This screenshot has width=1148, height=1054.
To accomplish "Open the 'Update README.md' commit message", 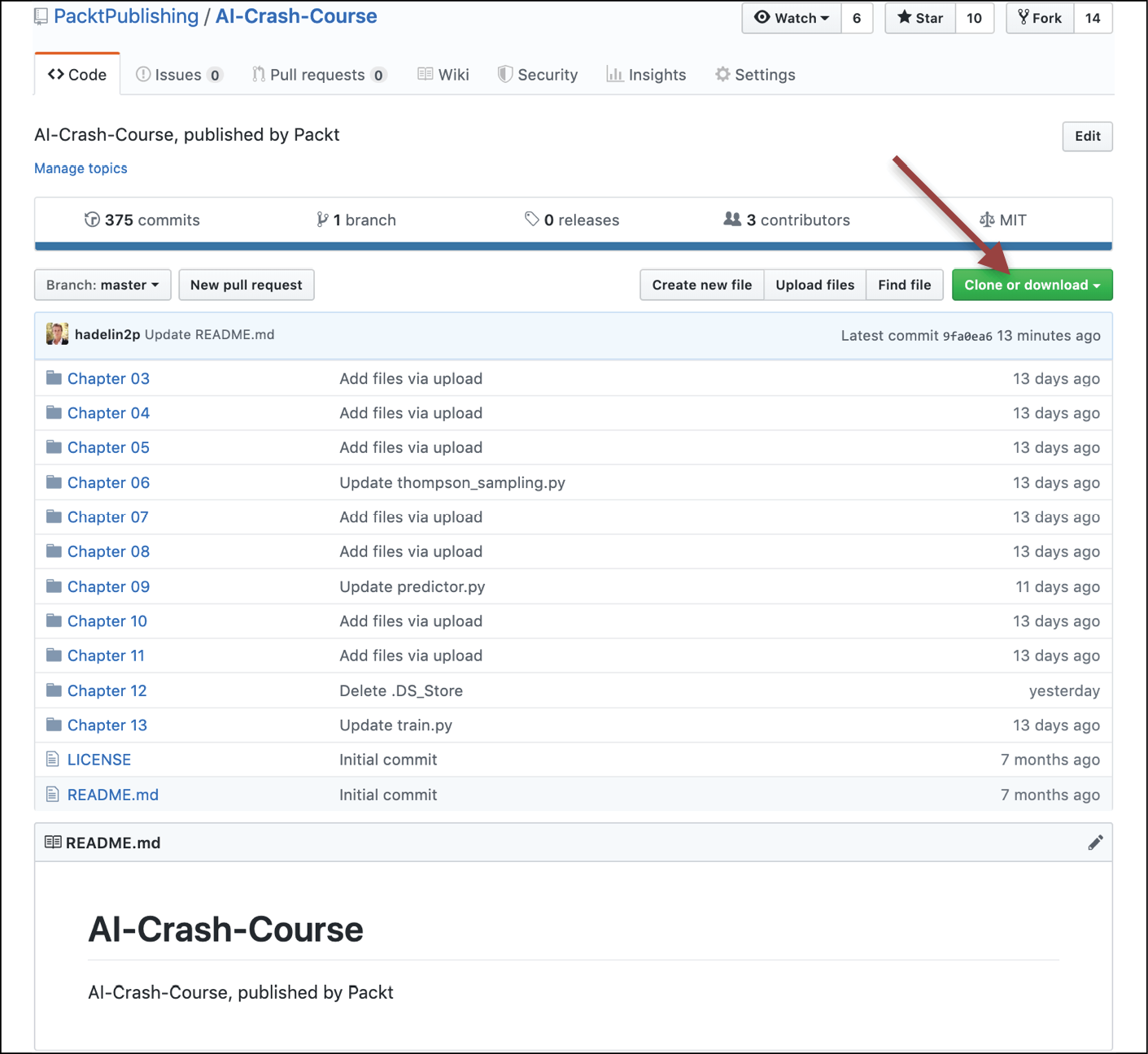I will (210, 334).
